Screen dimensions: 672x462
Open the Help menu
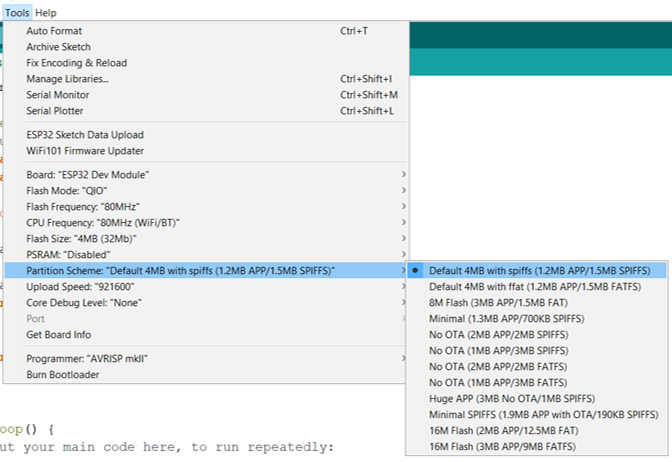45,13
